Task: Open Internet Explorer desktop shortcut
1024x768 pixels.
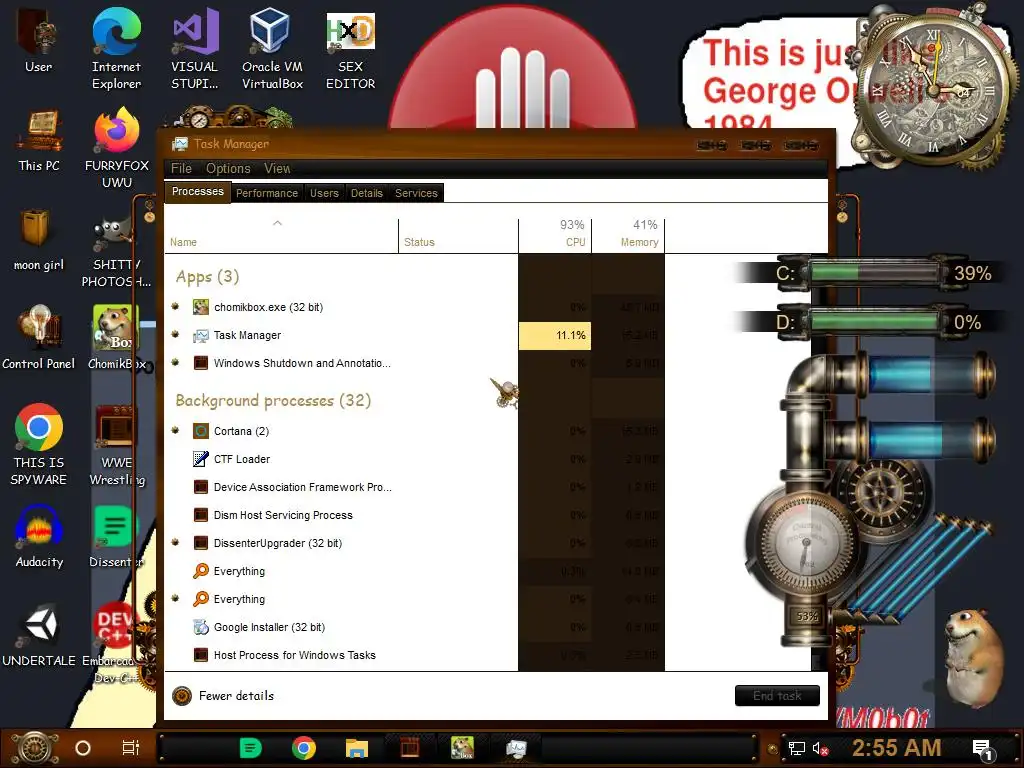Action: click(116, 49)
